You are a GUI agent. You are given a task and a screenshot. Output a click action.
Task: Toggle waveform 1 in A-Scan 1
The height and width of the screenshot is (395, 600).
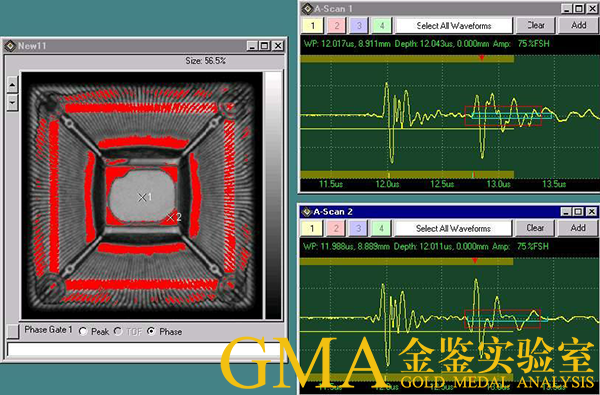[313, 26]
